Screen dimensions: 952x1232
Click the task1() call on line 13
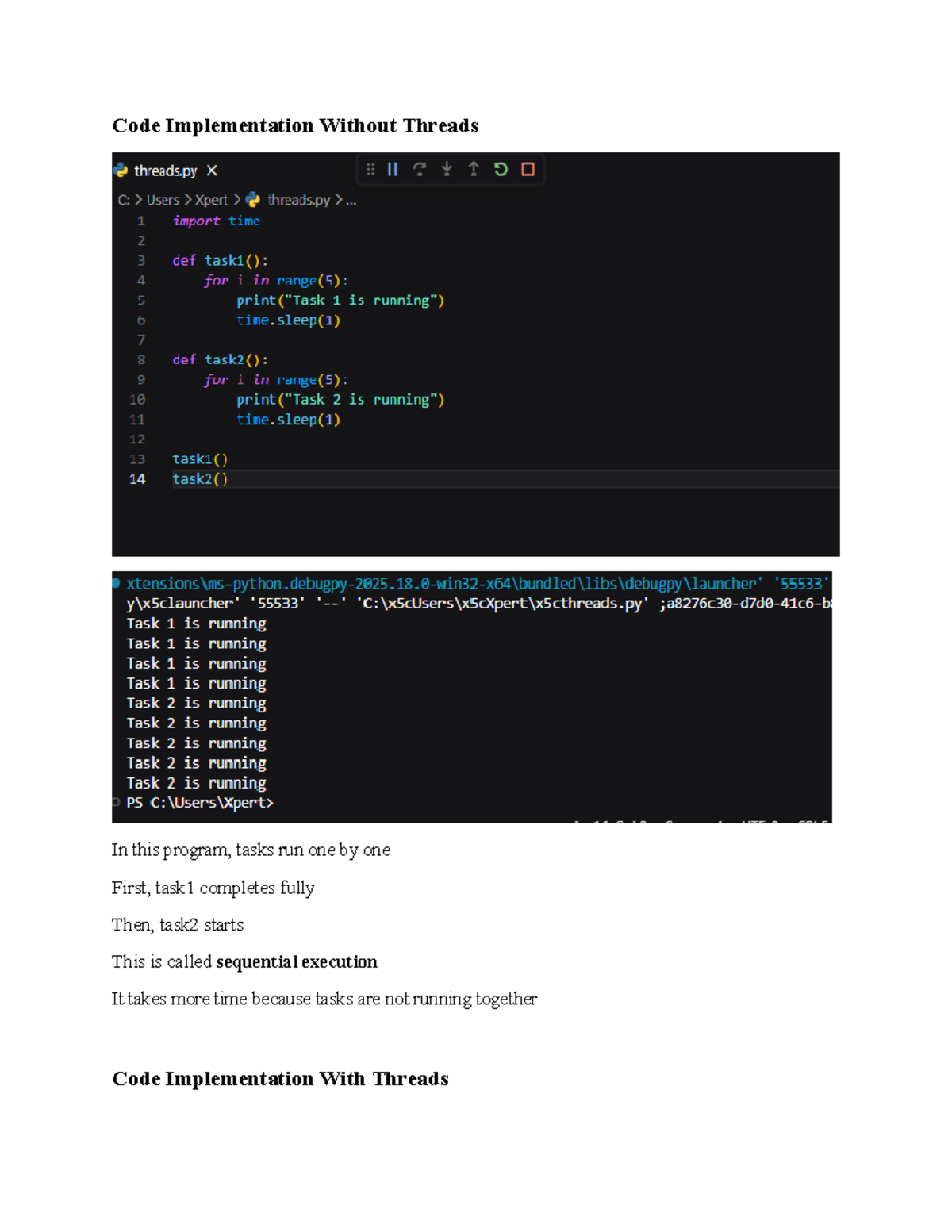pyautogui.click(x=200, y=459)
